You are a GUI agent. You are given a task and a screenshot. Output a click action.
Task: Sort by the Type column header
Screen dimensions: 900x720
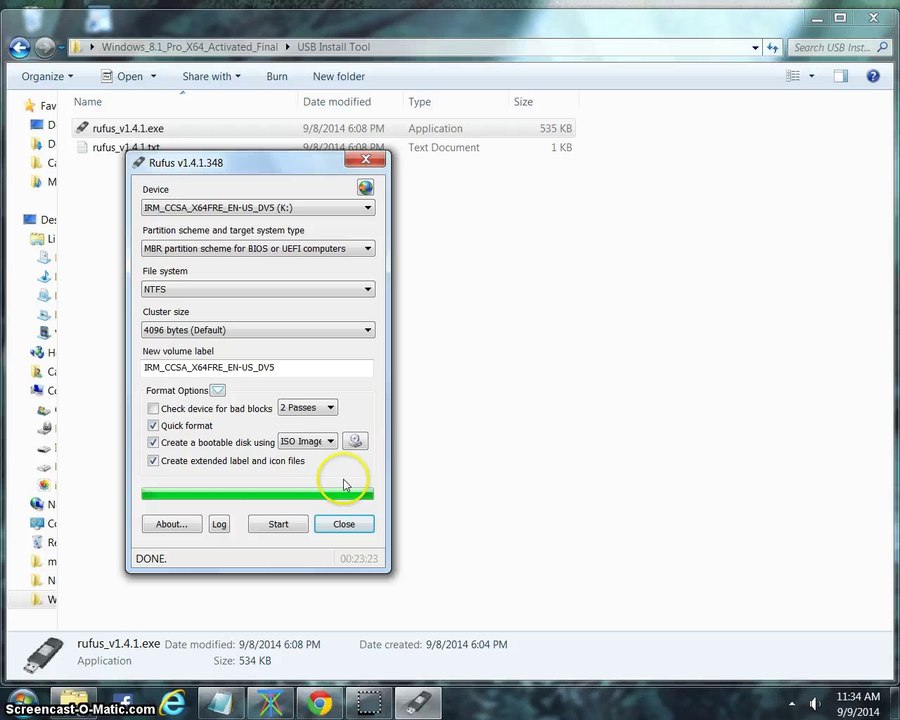(x=420, y=102)
